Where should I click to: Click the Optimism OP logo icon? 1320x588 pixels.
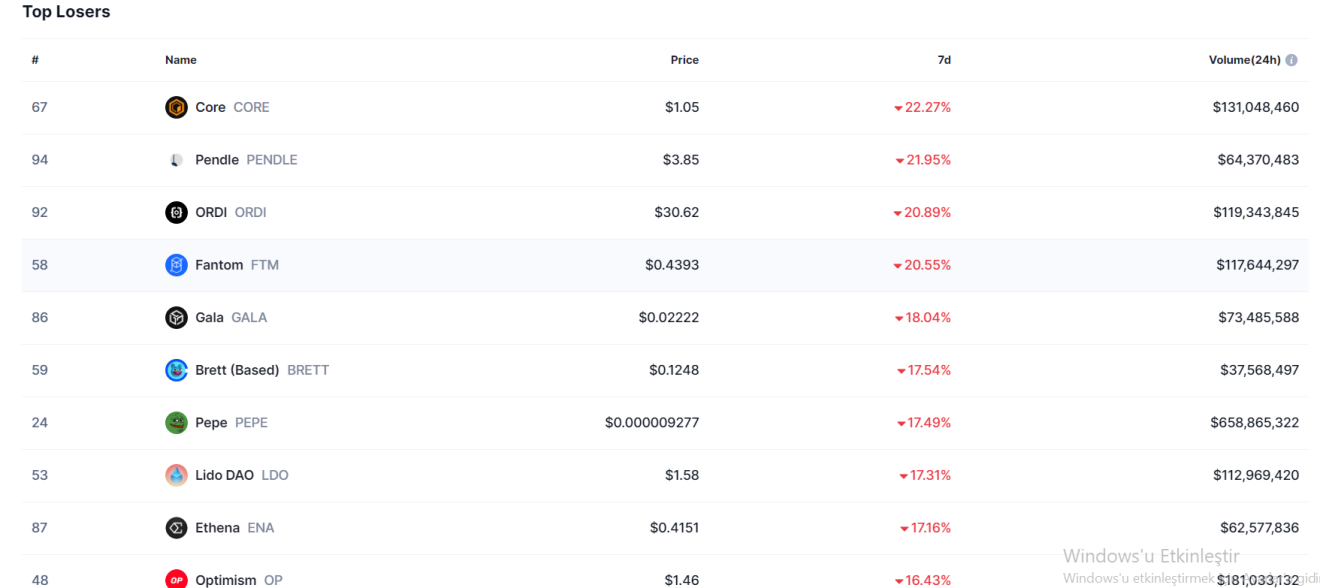(x=176, y=580)
